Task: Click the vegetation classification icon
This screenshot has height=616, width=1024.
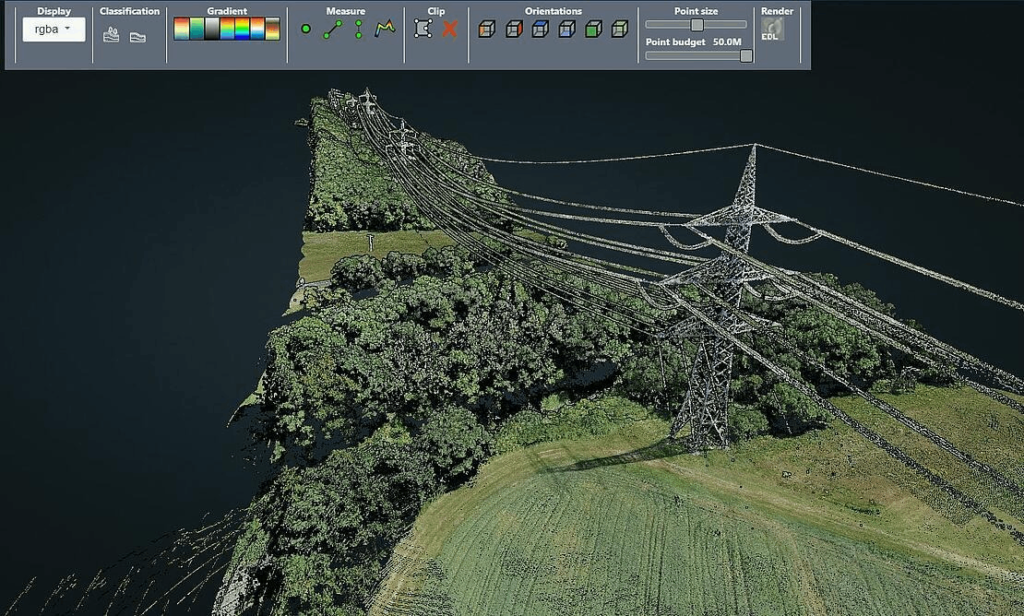Action: click(x=111, y=35)
